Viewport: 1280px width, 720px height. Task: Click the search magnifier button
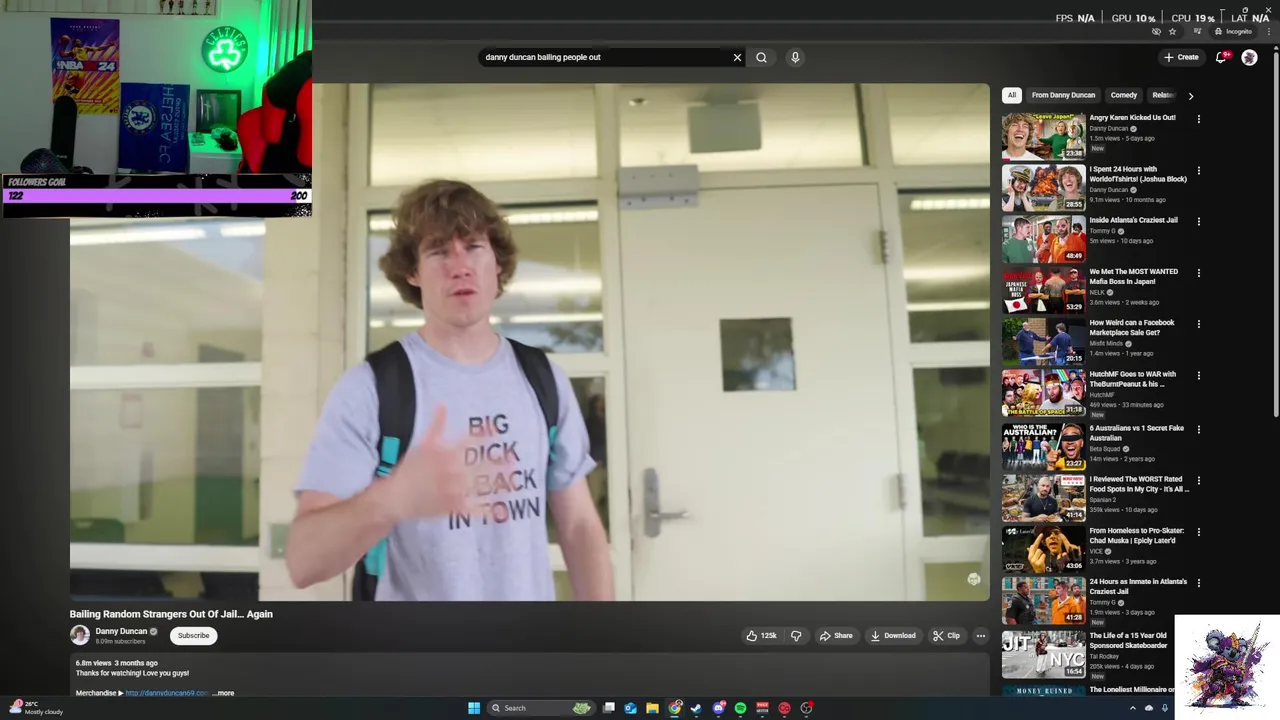761,57
